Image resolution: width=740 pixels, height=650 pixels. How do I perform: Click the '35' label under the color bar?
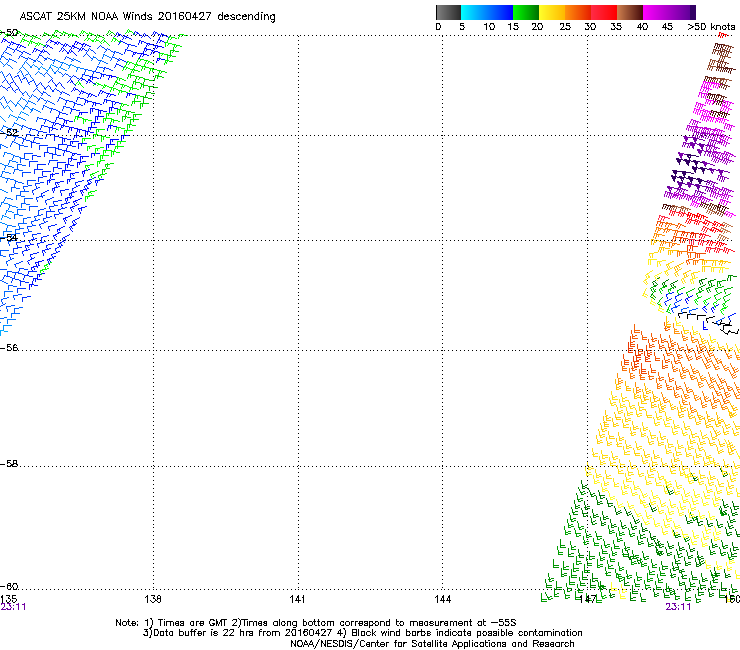pos(616,27)
